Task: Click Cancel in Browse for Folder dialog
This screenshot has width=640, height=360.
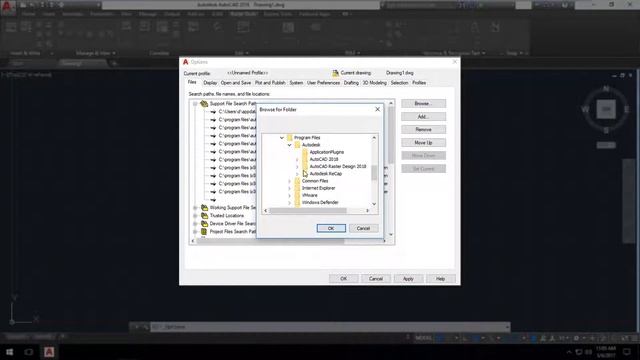Action: click(363, 228)
